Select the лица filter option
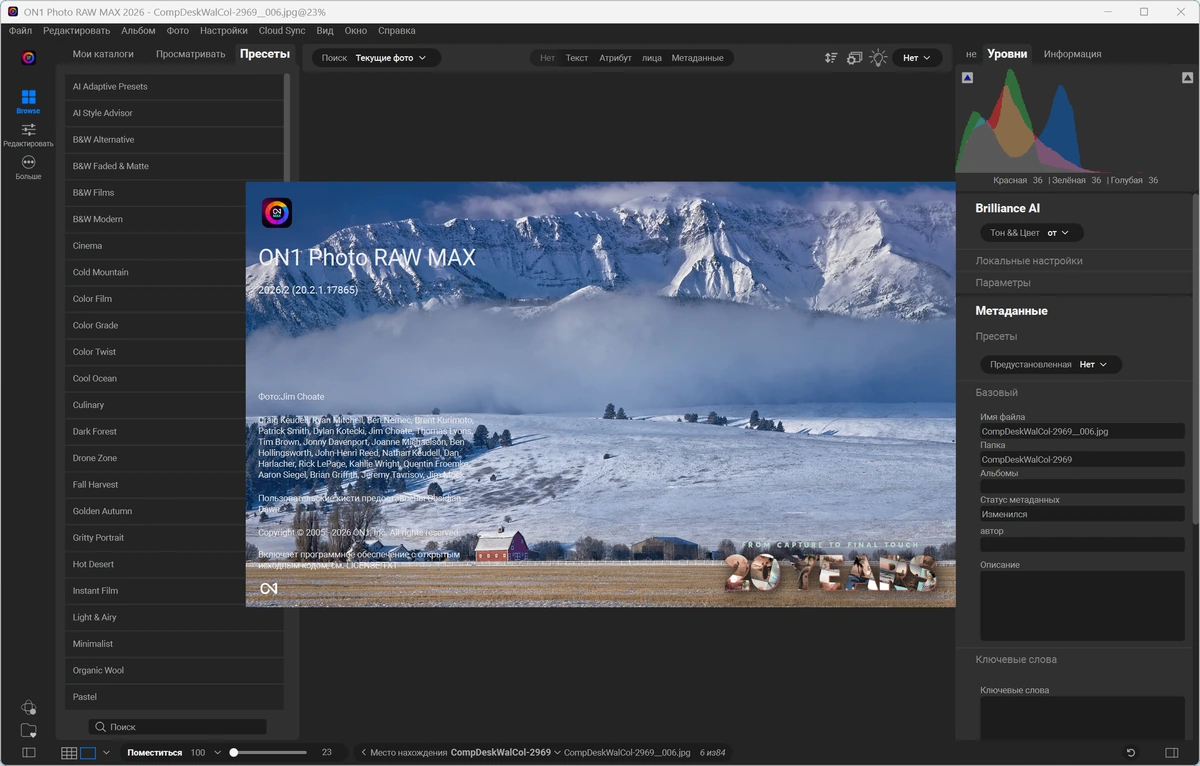This screenshot has width=1200, height=766. click(652, 58)
